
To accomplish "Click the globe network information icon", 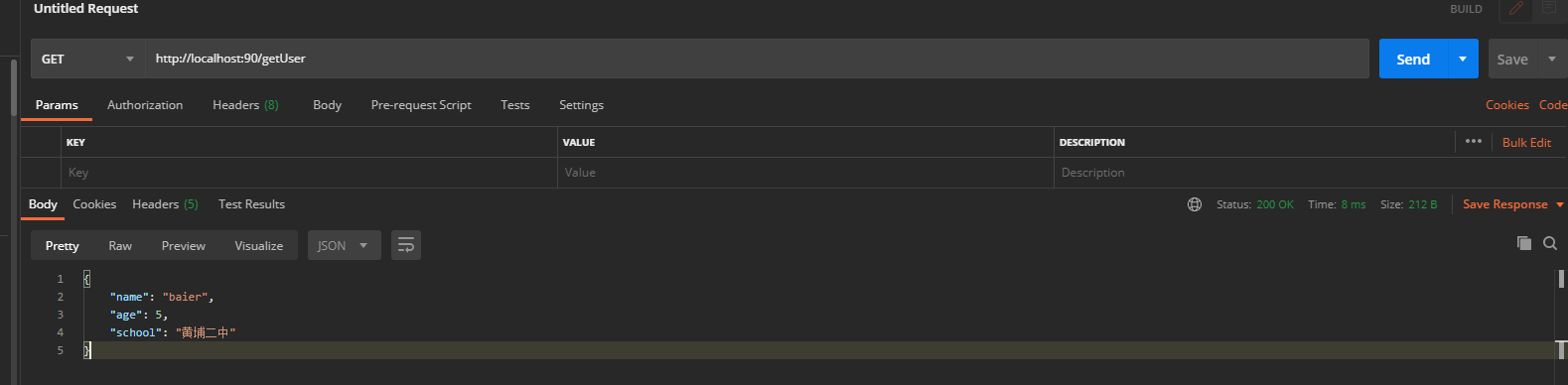I will pyautogui.click(x=1195, y=204).
